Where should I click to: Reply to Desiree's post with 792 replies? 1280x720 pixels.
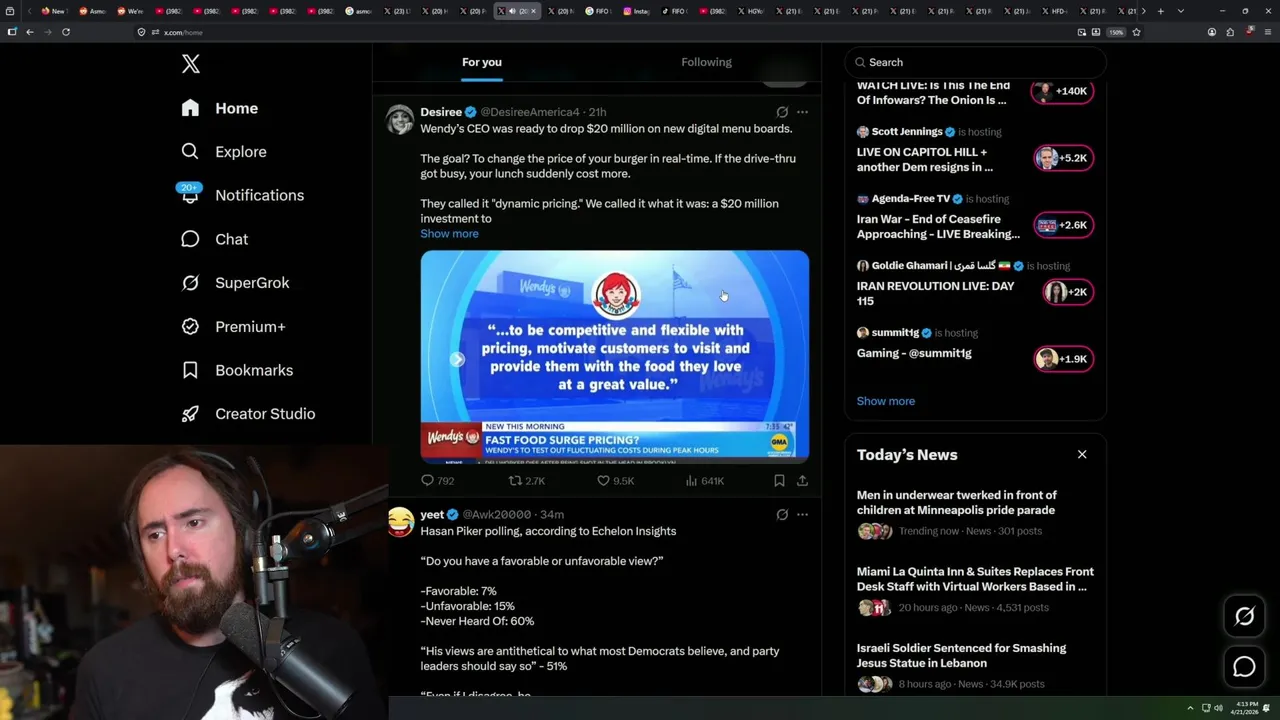coord(437,481)
